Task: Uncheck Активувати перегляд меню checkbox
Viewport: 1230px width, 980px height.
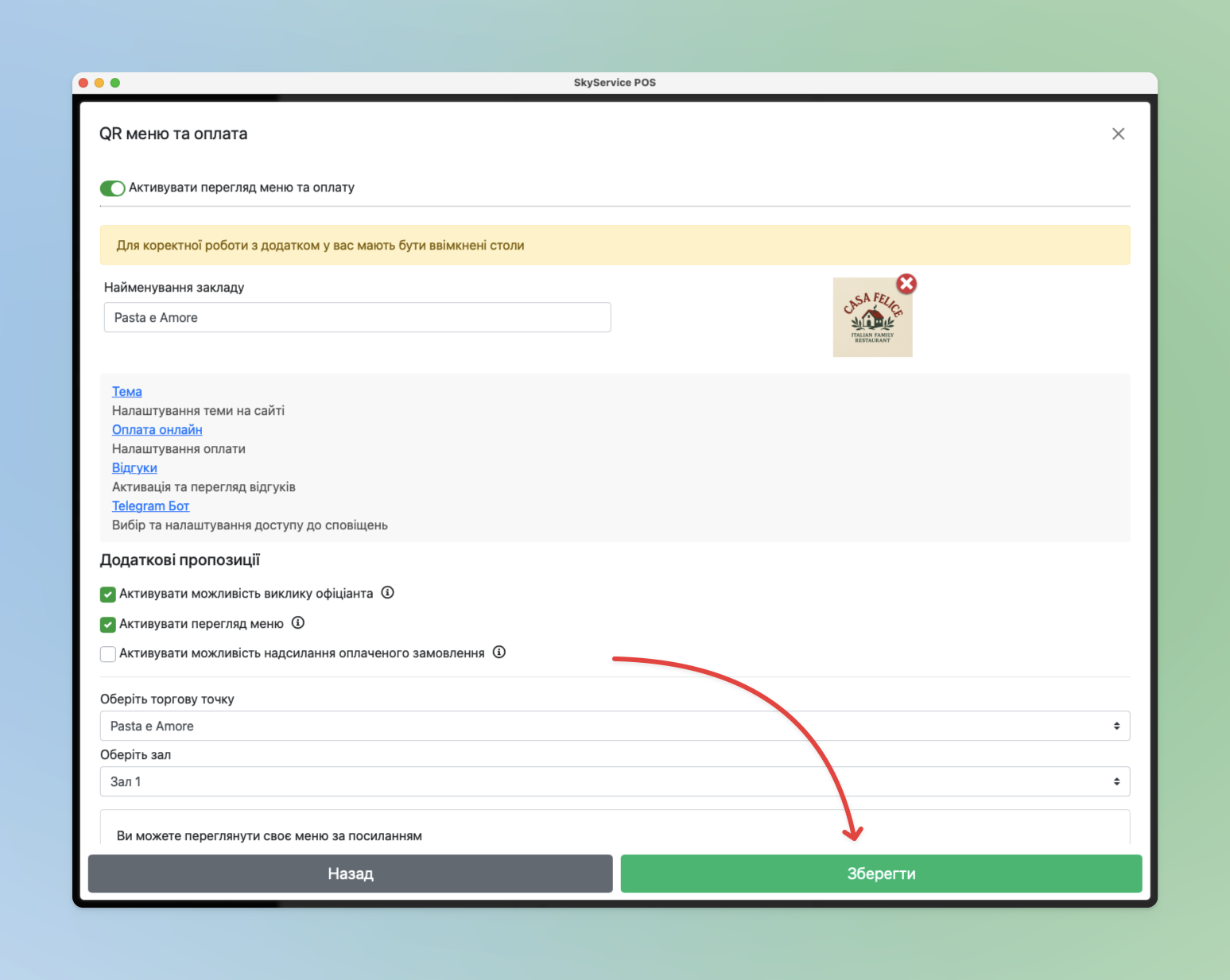Action: 108,625
